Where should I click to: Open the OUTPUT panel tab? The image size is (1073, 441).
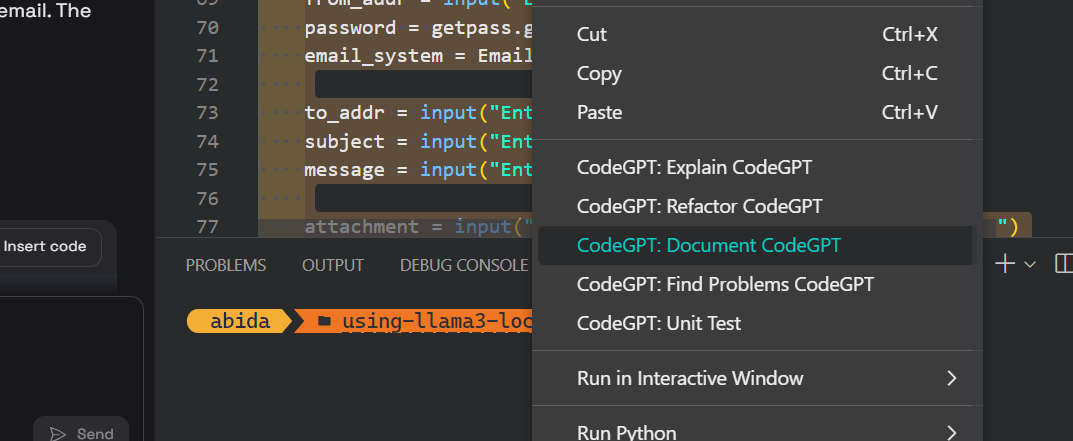click(333, 265)
